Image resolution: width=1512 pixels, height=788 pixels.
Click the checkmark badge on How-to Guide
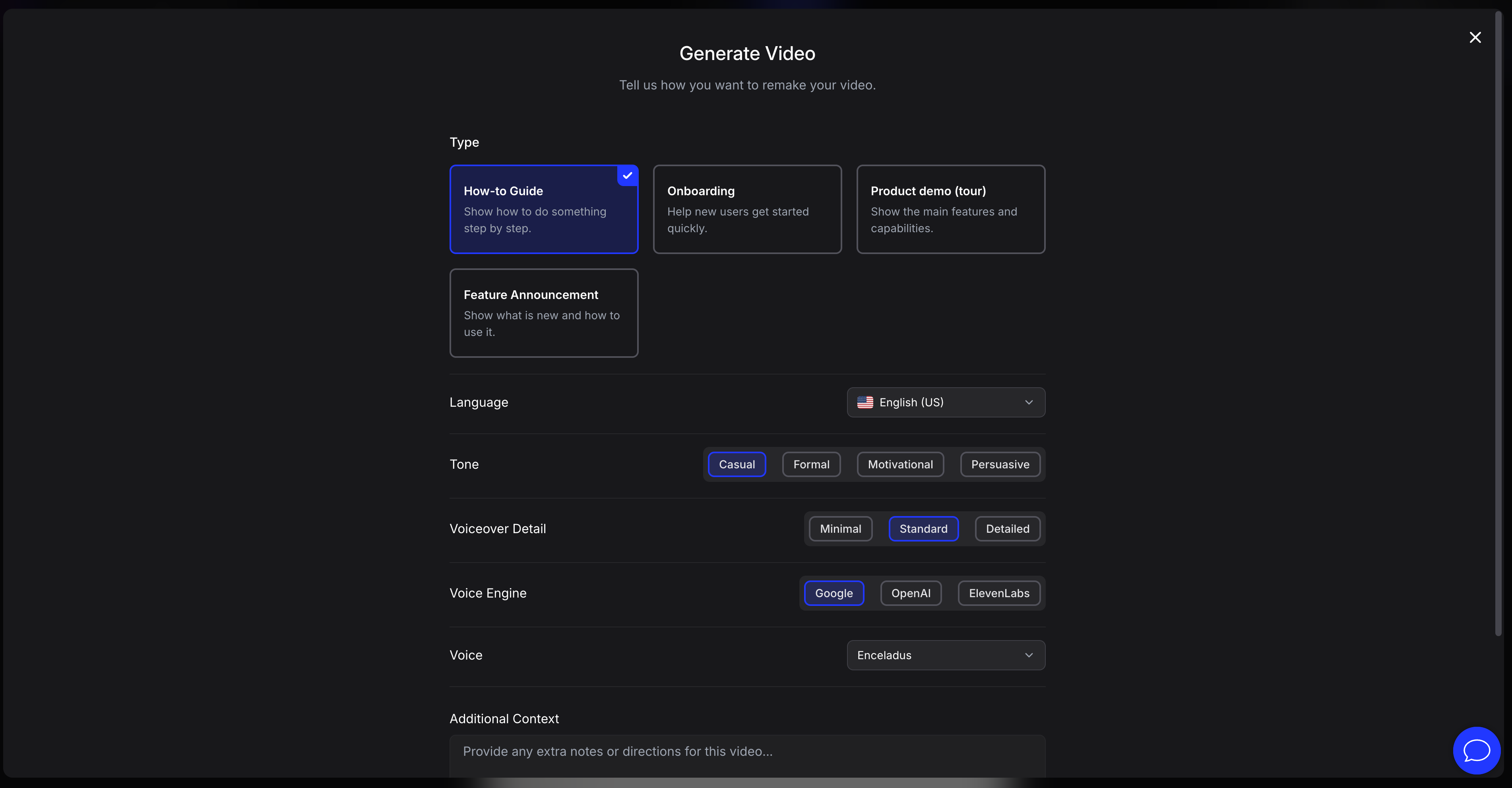pos(628,176)
